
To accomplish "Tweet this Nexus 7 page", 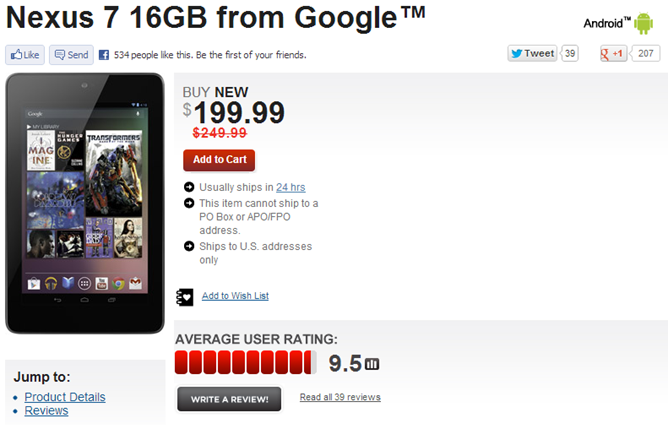I will (532, 54).
